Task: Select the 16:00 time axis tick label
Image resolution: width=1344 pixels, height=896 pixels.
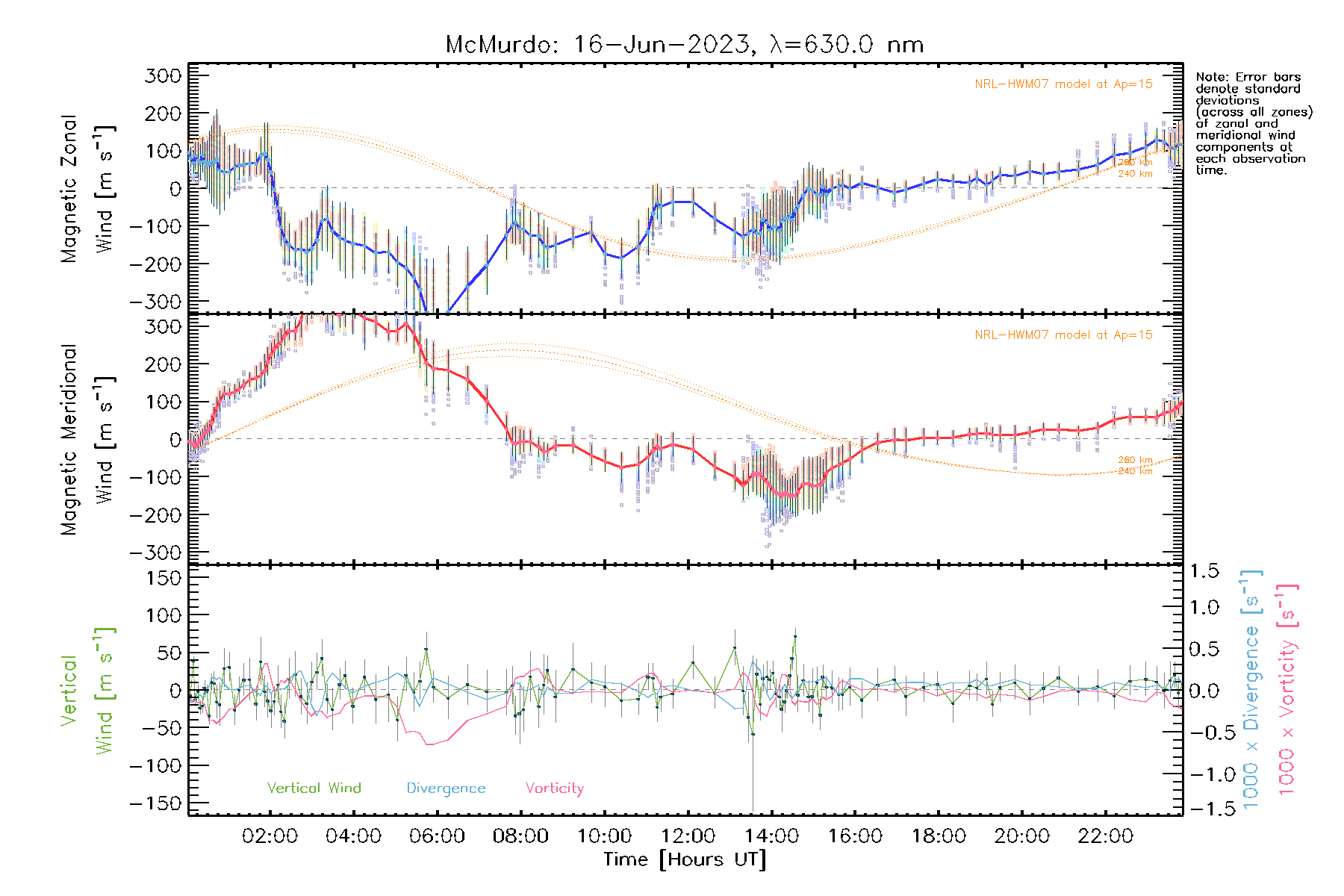Action: click(855, 836)
